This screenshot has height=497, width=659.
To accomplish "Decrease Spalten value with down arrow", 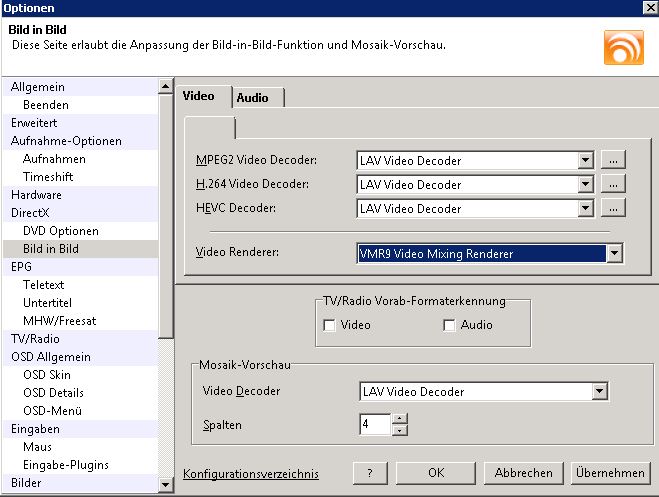I will (400, 431).
